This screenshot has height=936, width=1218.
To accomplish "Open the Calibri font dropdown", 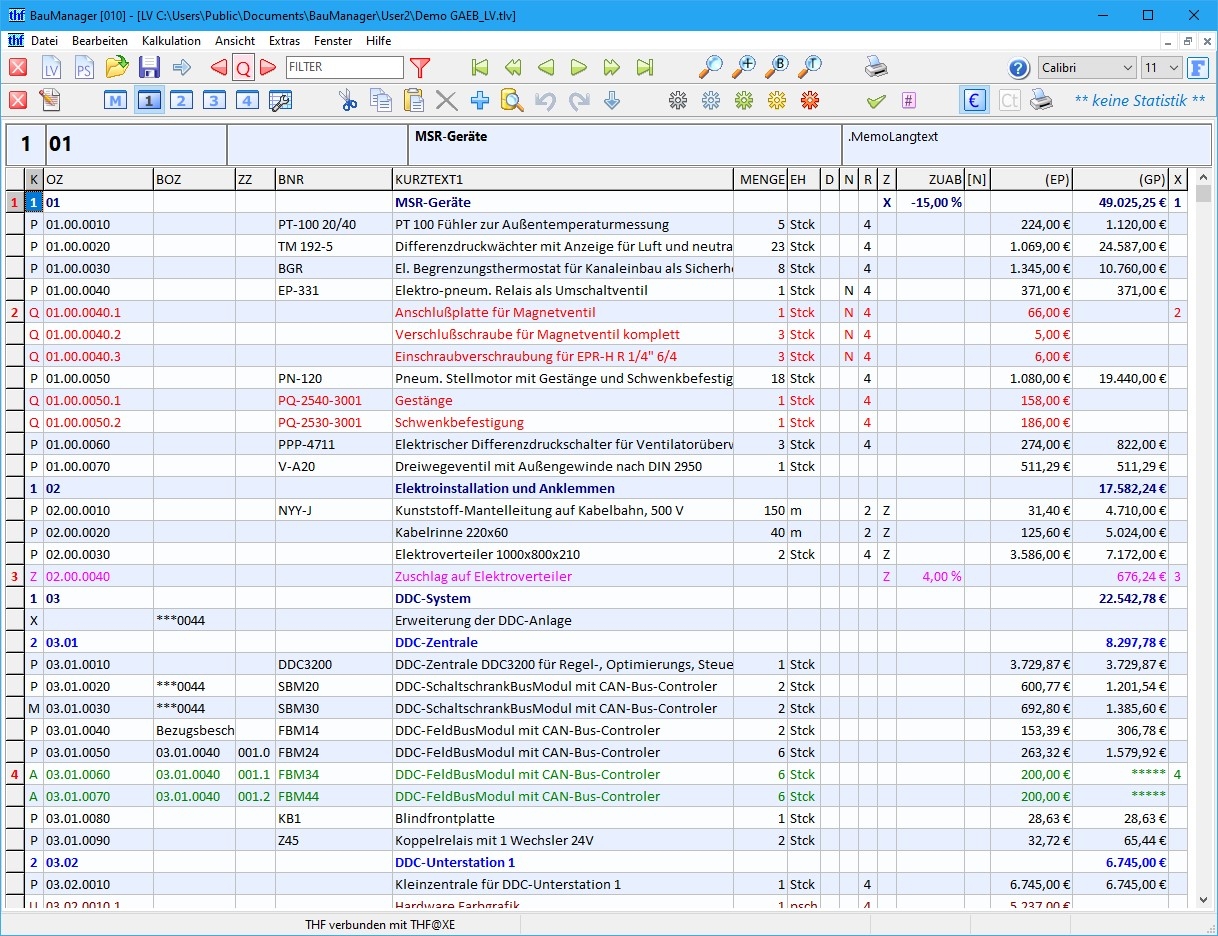I will point(1086,68).
